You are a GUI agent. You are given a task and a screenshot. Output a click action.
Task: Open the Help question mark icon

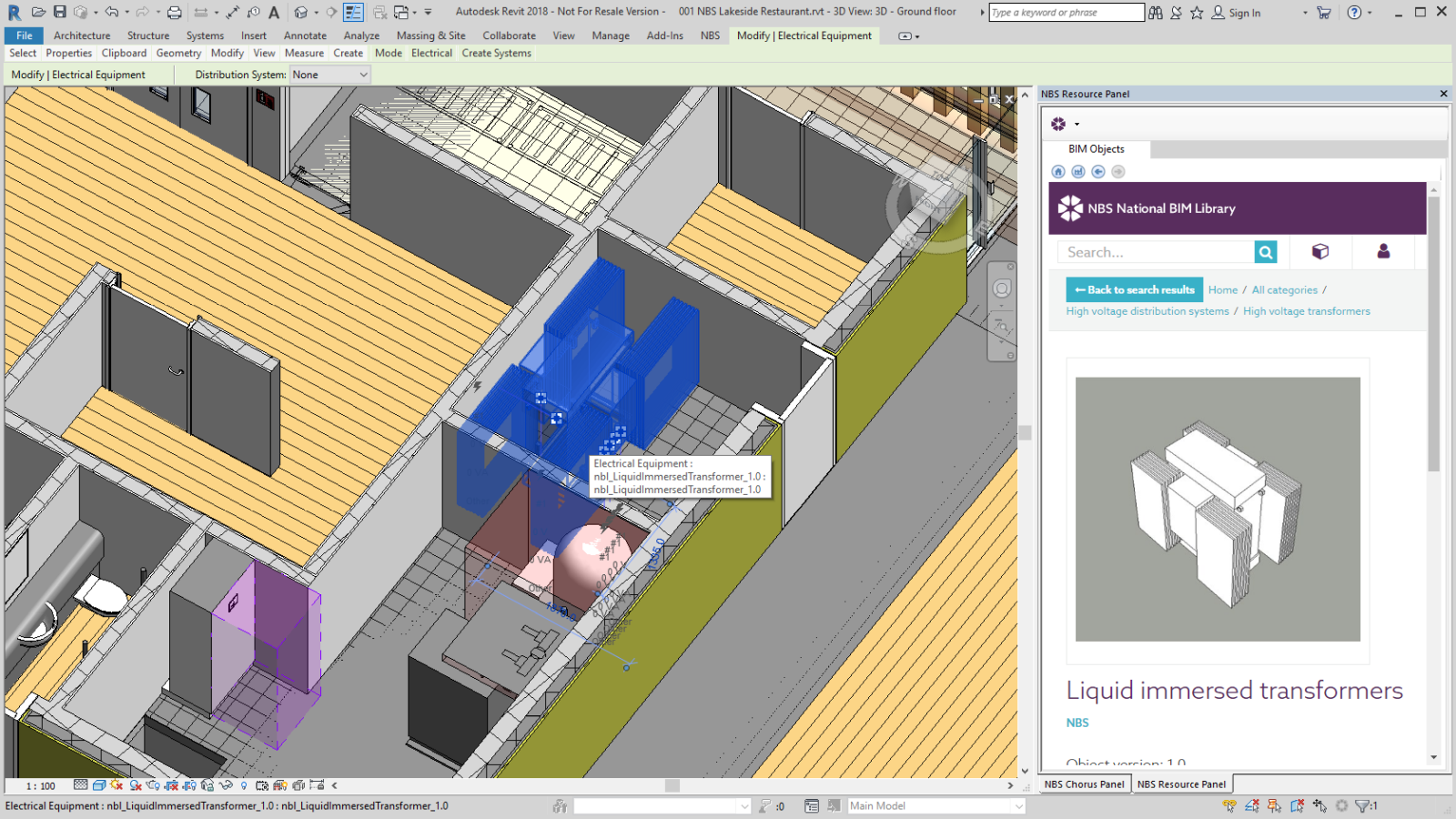click(x=1355, y=13)
